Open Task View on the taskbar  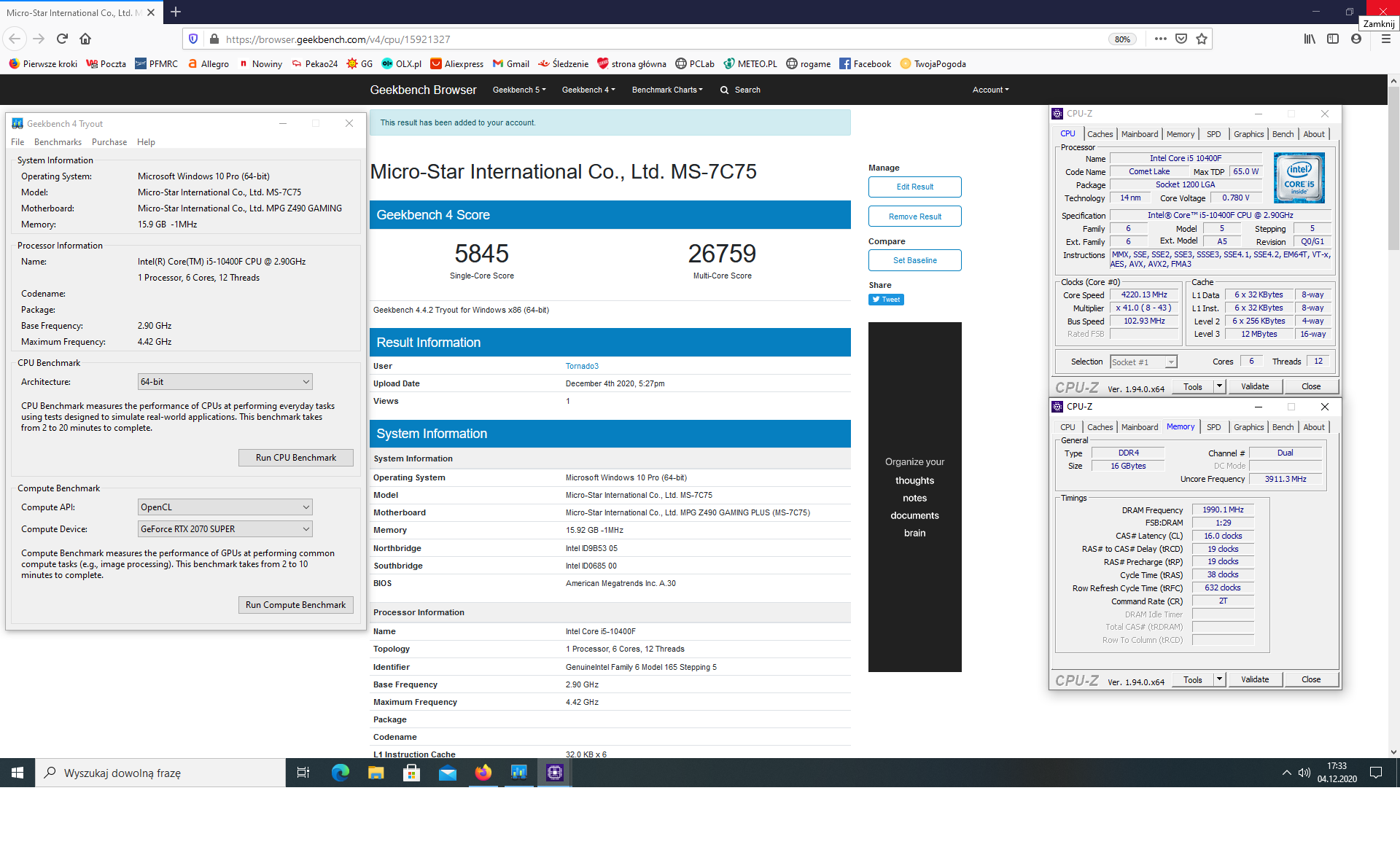coord(303,773)
